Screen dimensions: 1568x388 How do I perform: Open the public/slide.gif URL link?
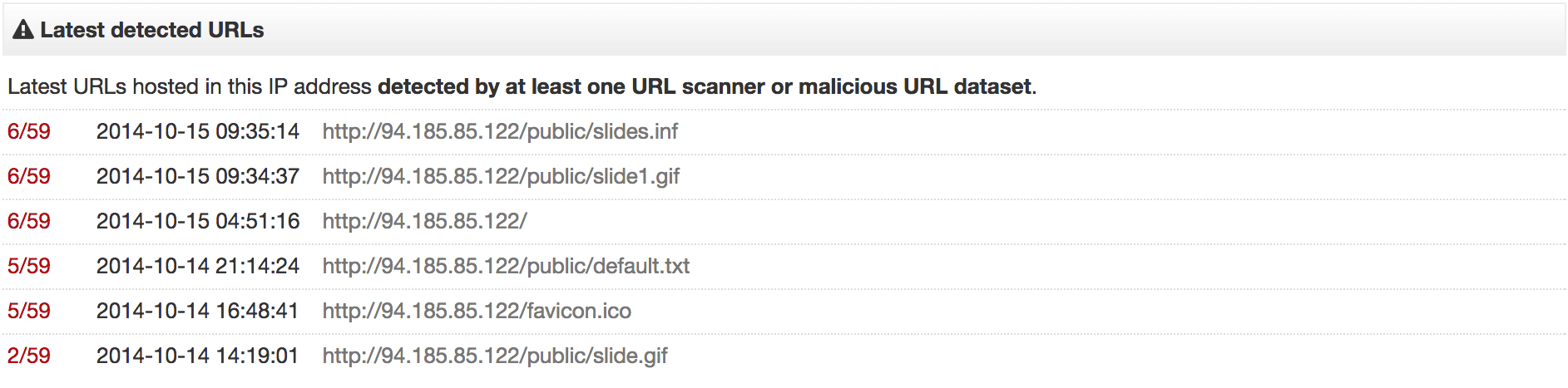tap(495, 356)
